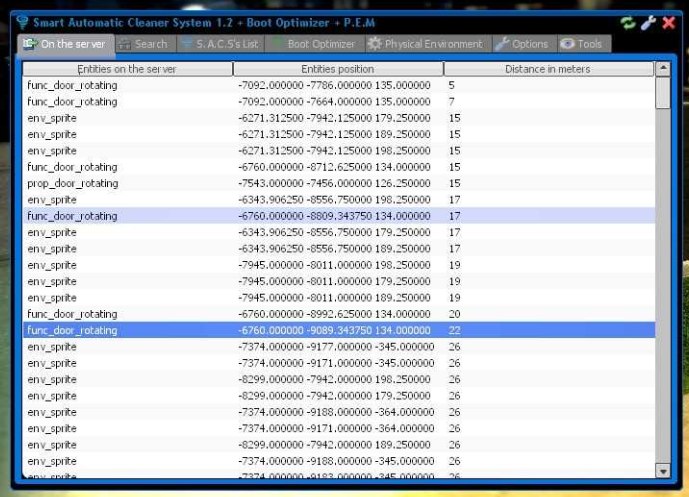Select env_sprite row at -7945.000000 -8011.000000 198.250000
The height and width of the screenshot is (497, 689).
tap(338, 265)
